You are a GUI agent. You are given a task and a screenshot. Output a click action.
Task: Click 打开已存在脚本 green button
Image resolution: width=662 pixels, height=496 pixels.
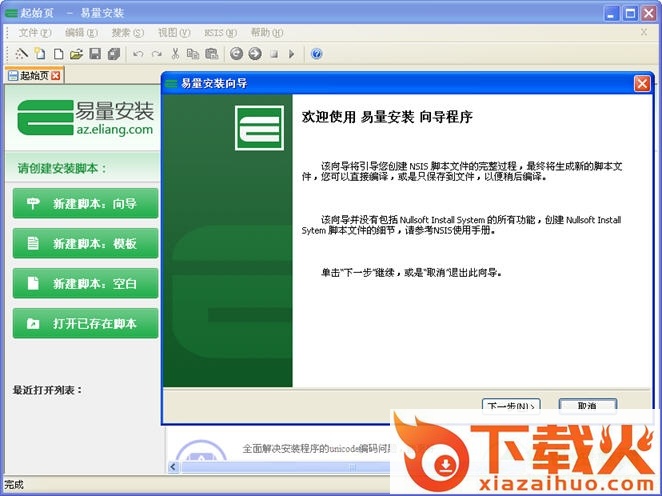85,323
